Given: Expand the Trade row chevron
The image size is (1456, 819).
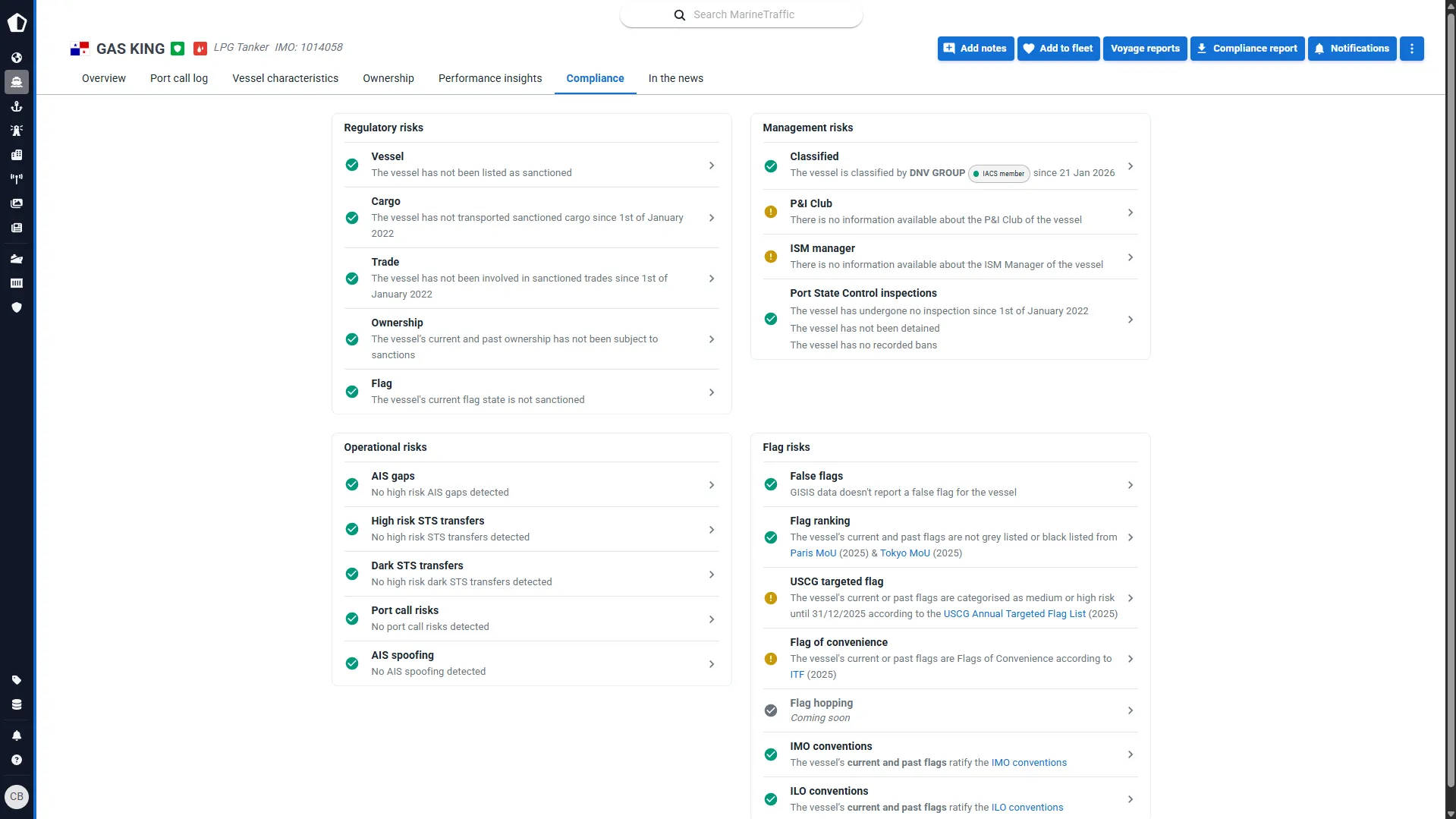Looking at the screenshot, I should pyautogui.click(x=712, y=279).
